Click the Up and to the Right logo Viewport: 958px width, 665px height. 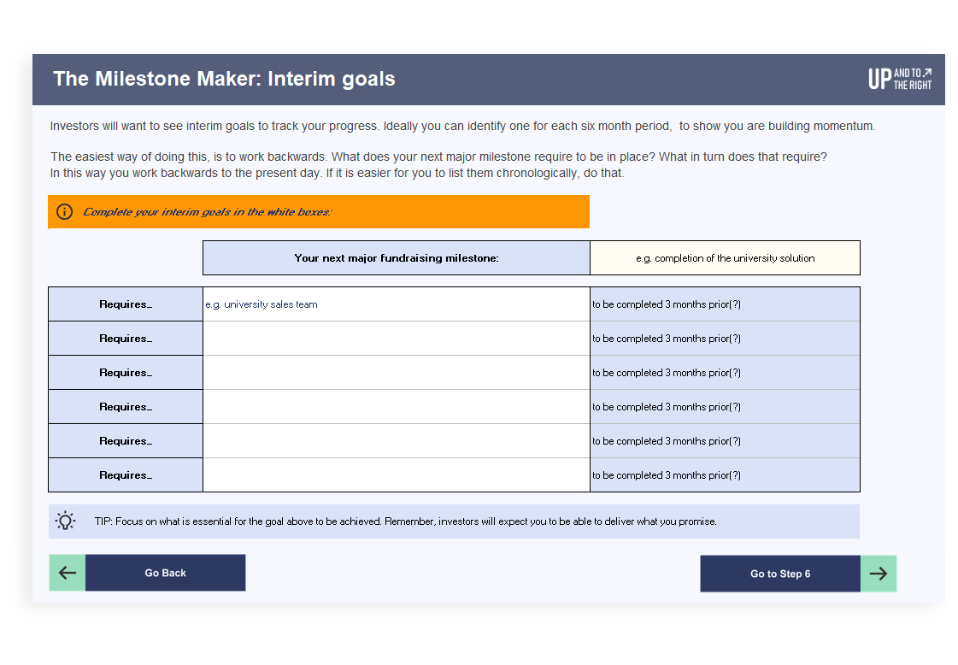[x=900, y=79]
